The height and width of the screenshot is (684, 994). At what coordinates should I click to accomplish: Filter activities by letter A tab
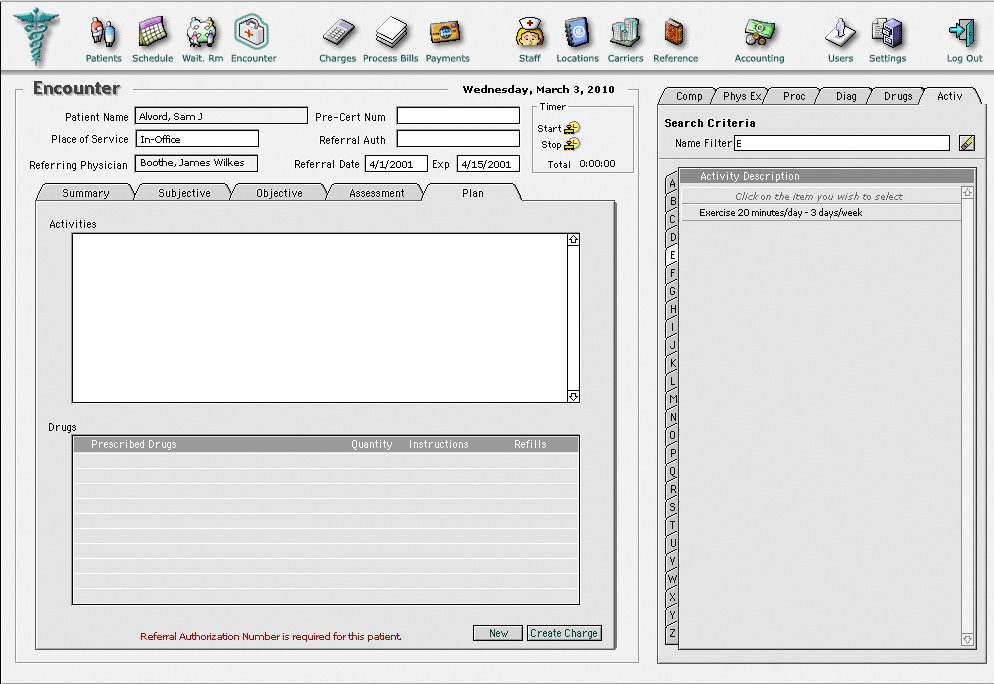click(672, 183)
